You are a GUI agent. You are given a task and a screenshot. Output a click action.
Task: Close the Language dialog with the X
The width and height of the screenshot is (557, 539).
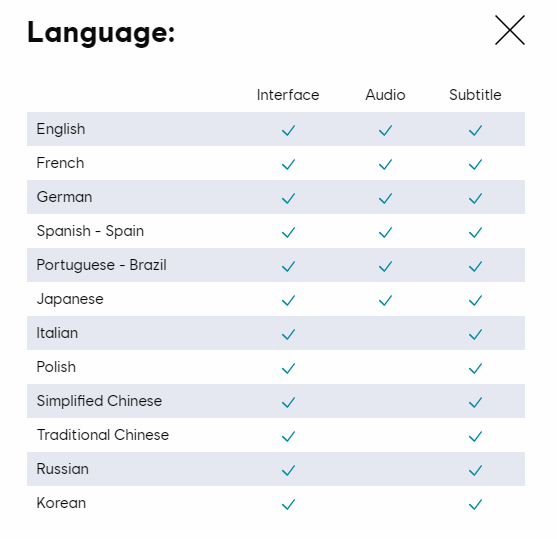(x=510, y=30)
